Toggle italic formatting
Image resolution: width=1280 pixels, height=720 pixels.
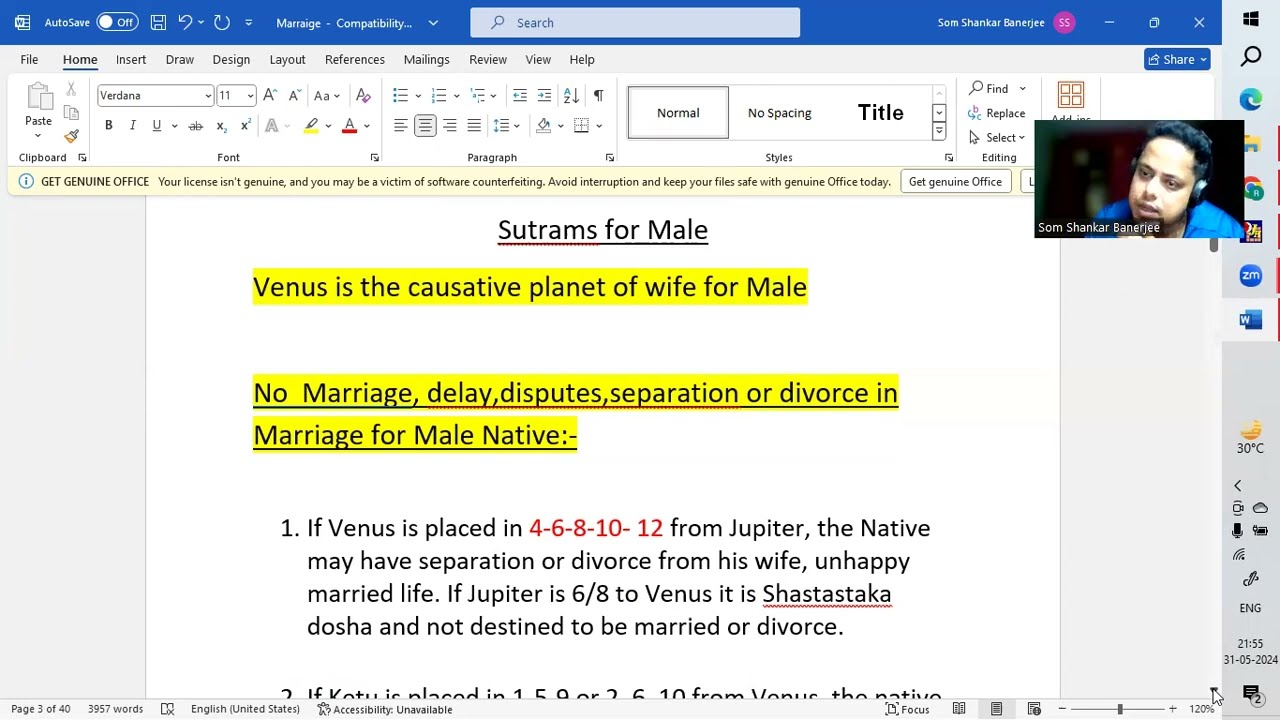[x=132, y=125]
